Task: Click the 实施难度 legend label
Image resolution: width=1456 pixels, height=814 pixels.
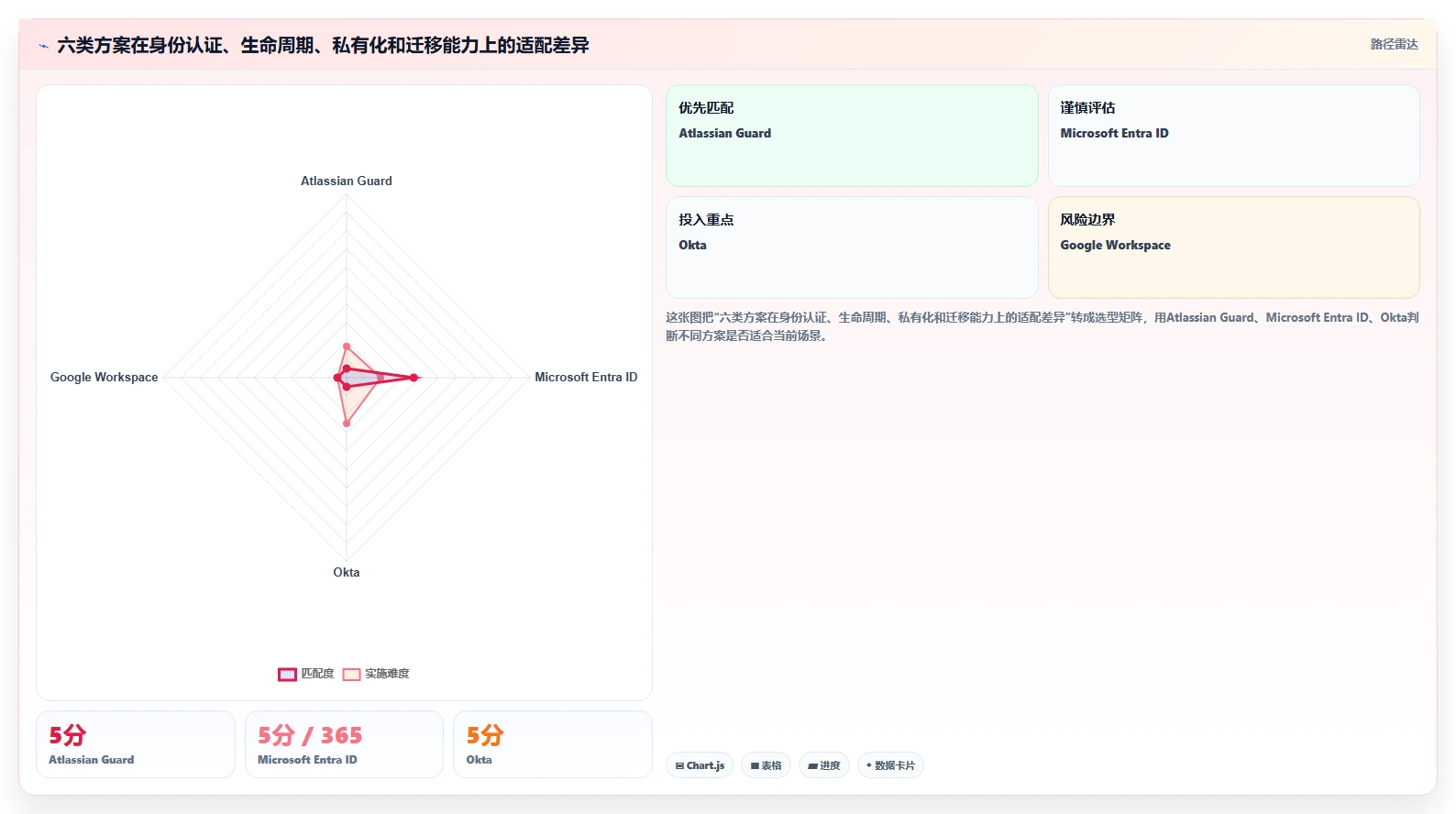Action: point(387,674)
